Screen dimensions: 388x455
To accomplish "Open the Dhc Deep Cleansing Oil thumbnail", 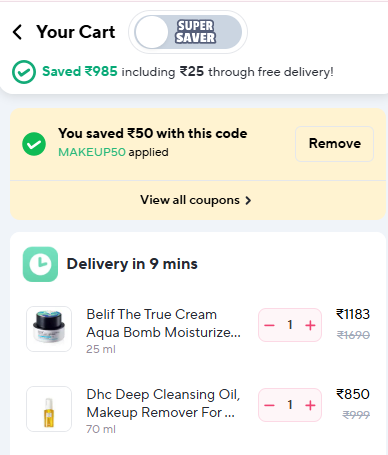I will click(x=49, y=409).
